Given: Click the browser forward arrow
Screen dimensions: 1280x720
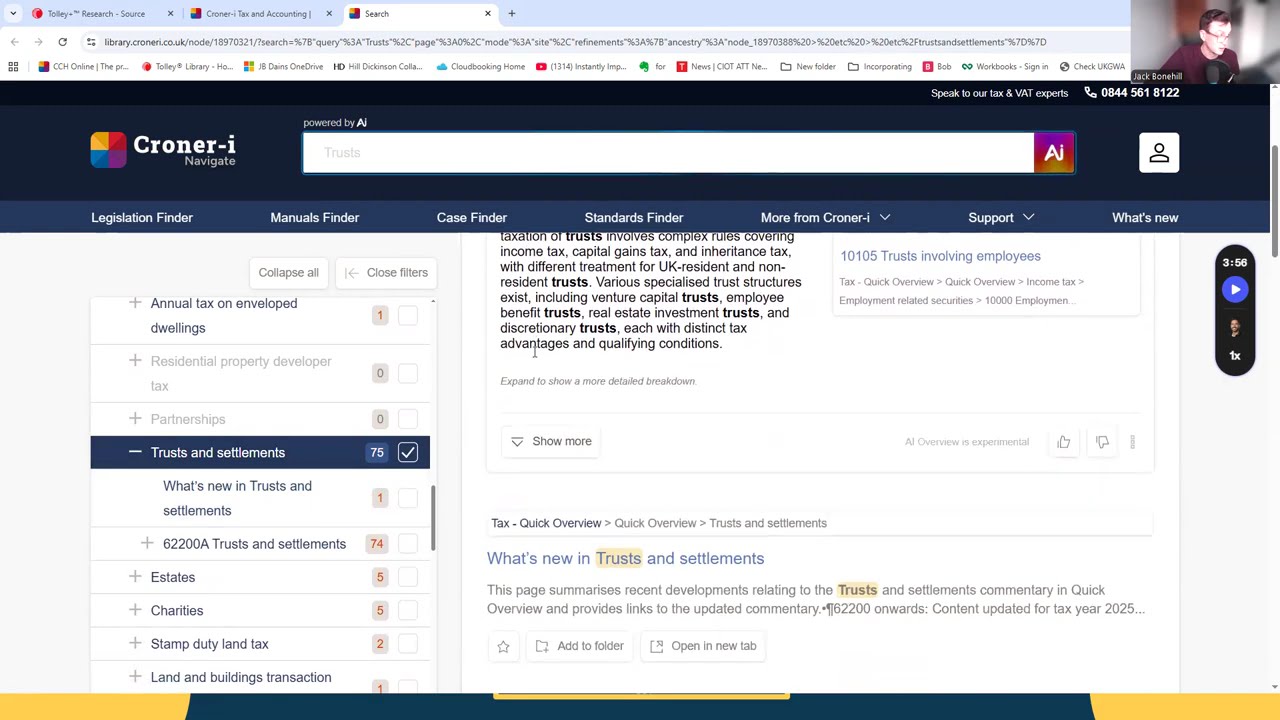Looking at the screenshot, I should (x=38, y=42).
